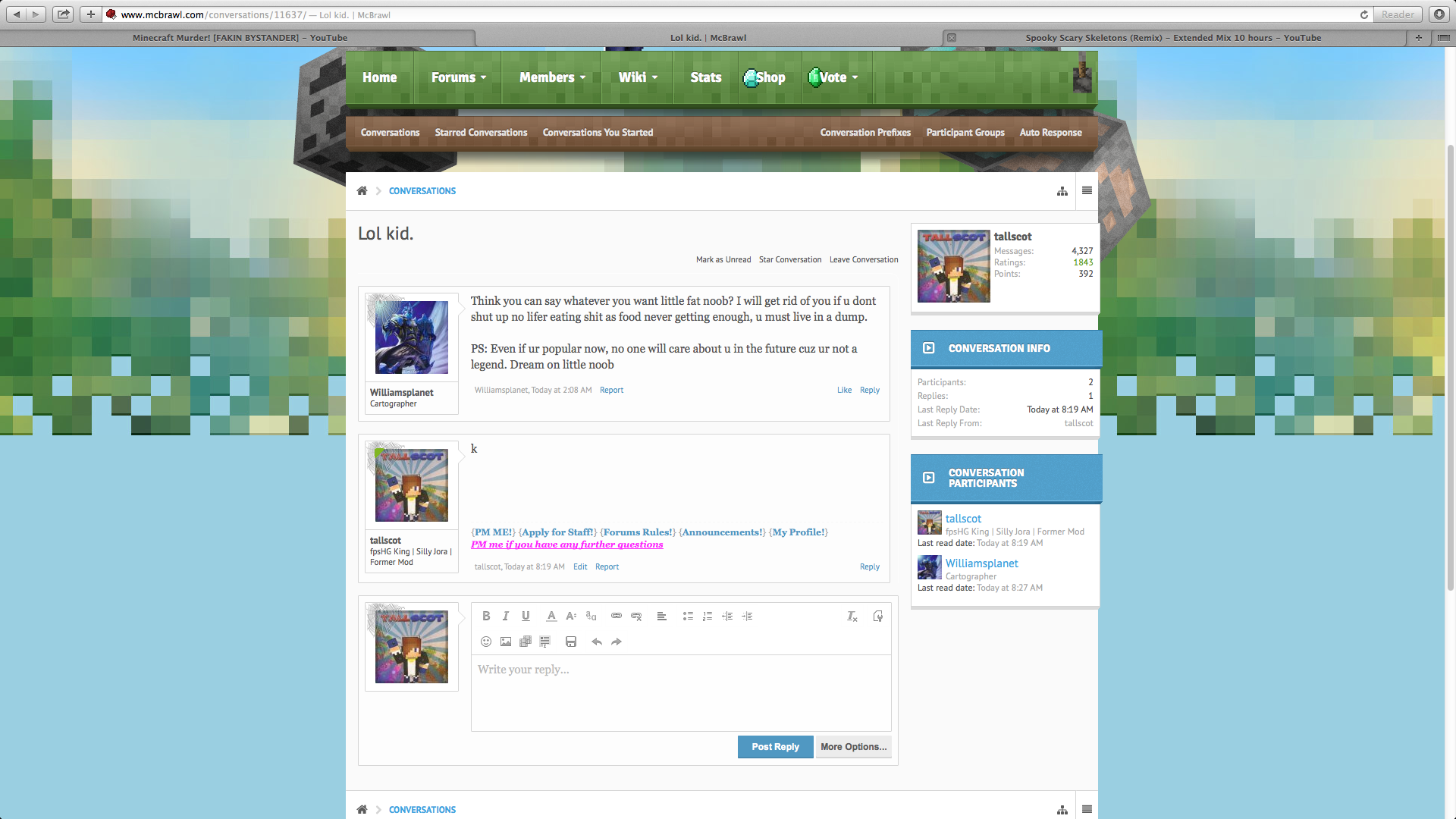
Task: Click the Leave Conversation link
Action: coord(863,259)
